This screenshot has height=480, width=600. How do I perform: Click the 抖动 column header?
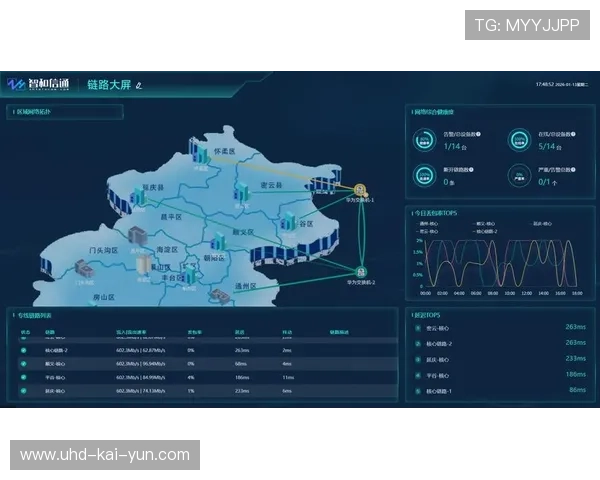[287, 332]
